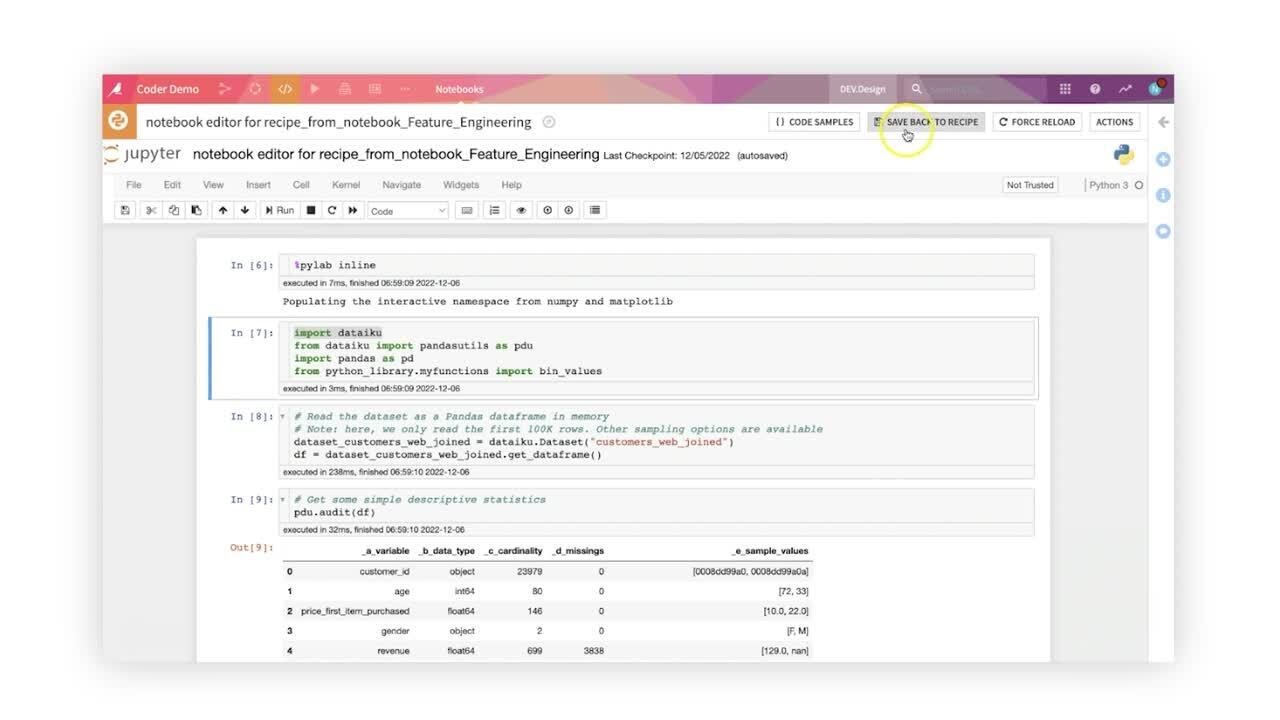
Task: Click the first circle-dot toolbar icon
Action: click(547, 210)
